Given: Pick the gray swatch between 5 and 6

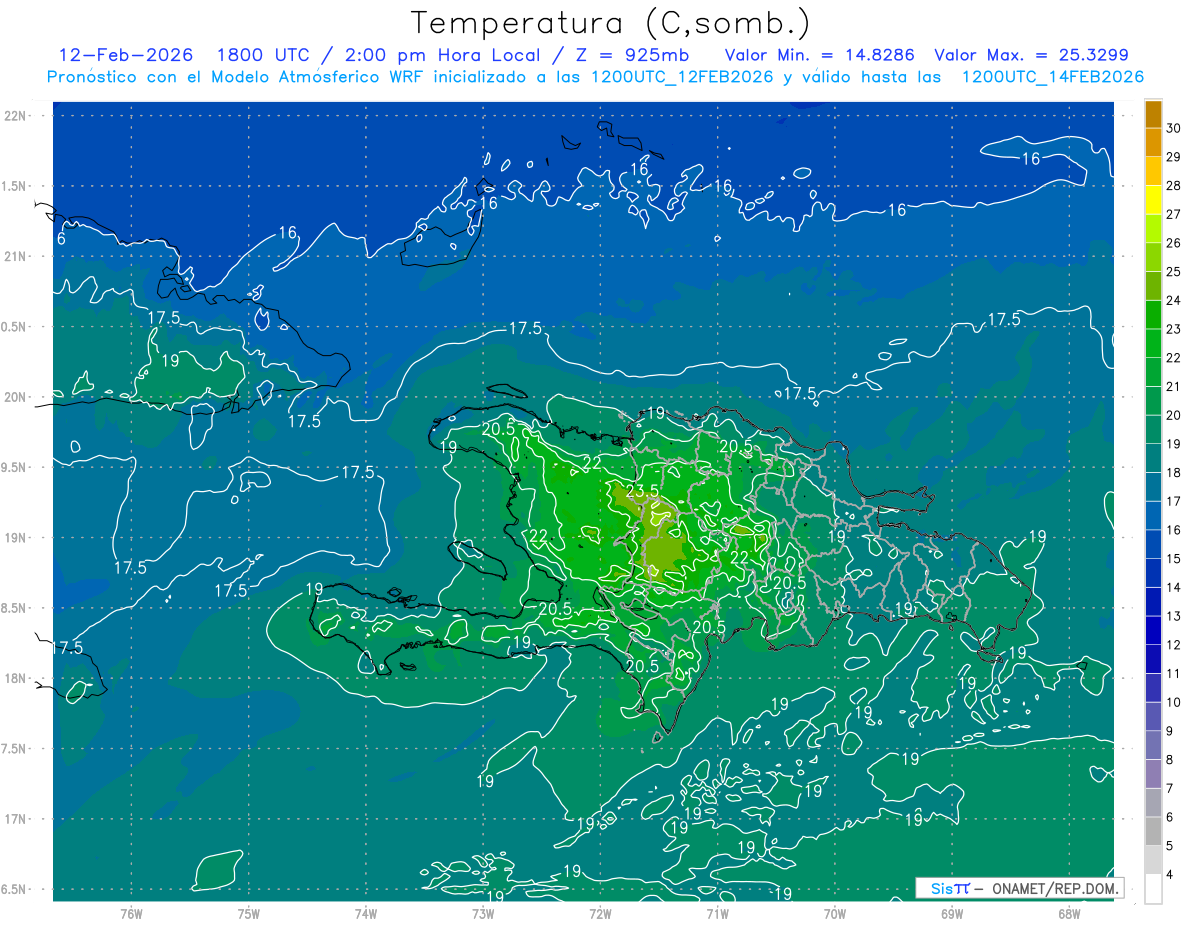Looking at the screenshot, I should [x=1153, y=832].
